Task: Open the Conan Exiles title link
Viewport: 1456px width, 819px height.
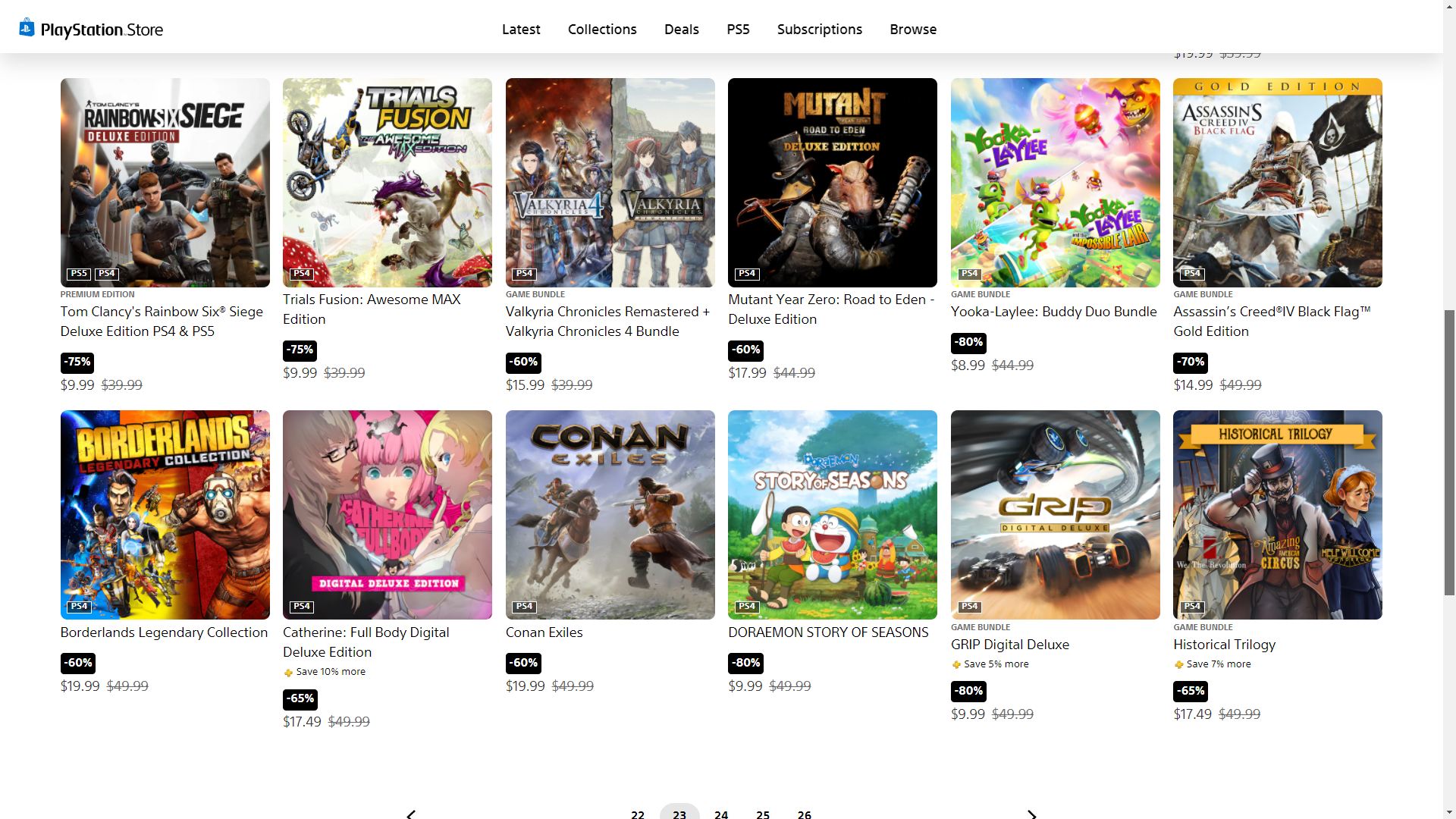Action: click(x=544, y=632)
